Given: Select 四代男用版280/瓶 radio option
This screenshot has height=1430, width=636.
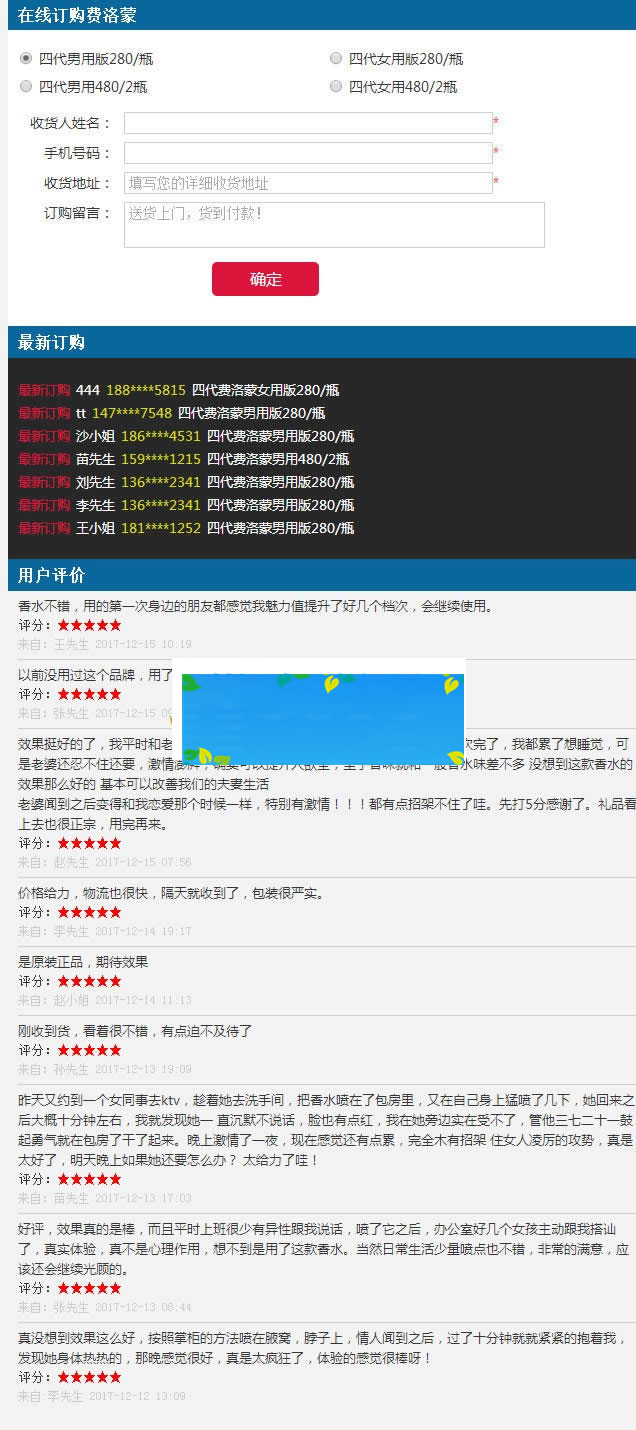Looking at the screenshot, I should (26, 59).
